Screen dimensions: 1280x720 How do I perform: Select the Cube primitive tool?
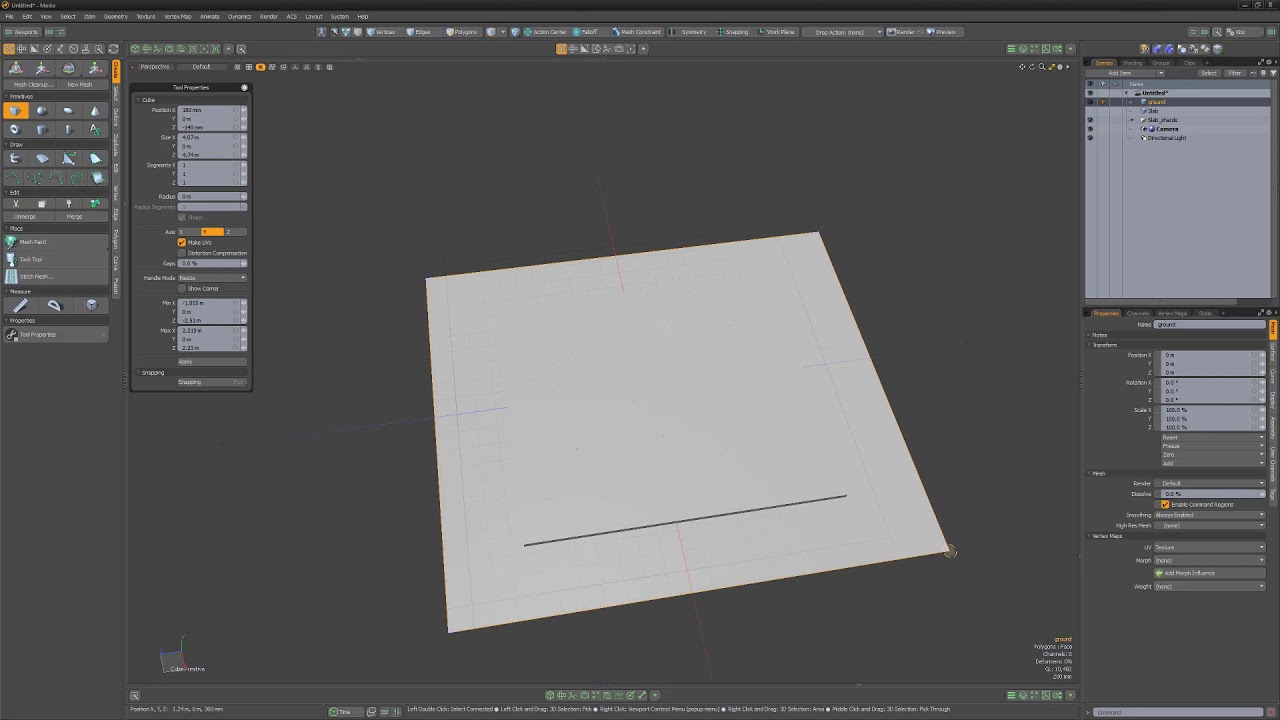click(x=15, y=111)
